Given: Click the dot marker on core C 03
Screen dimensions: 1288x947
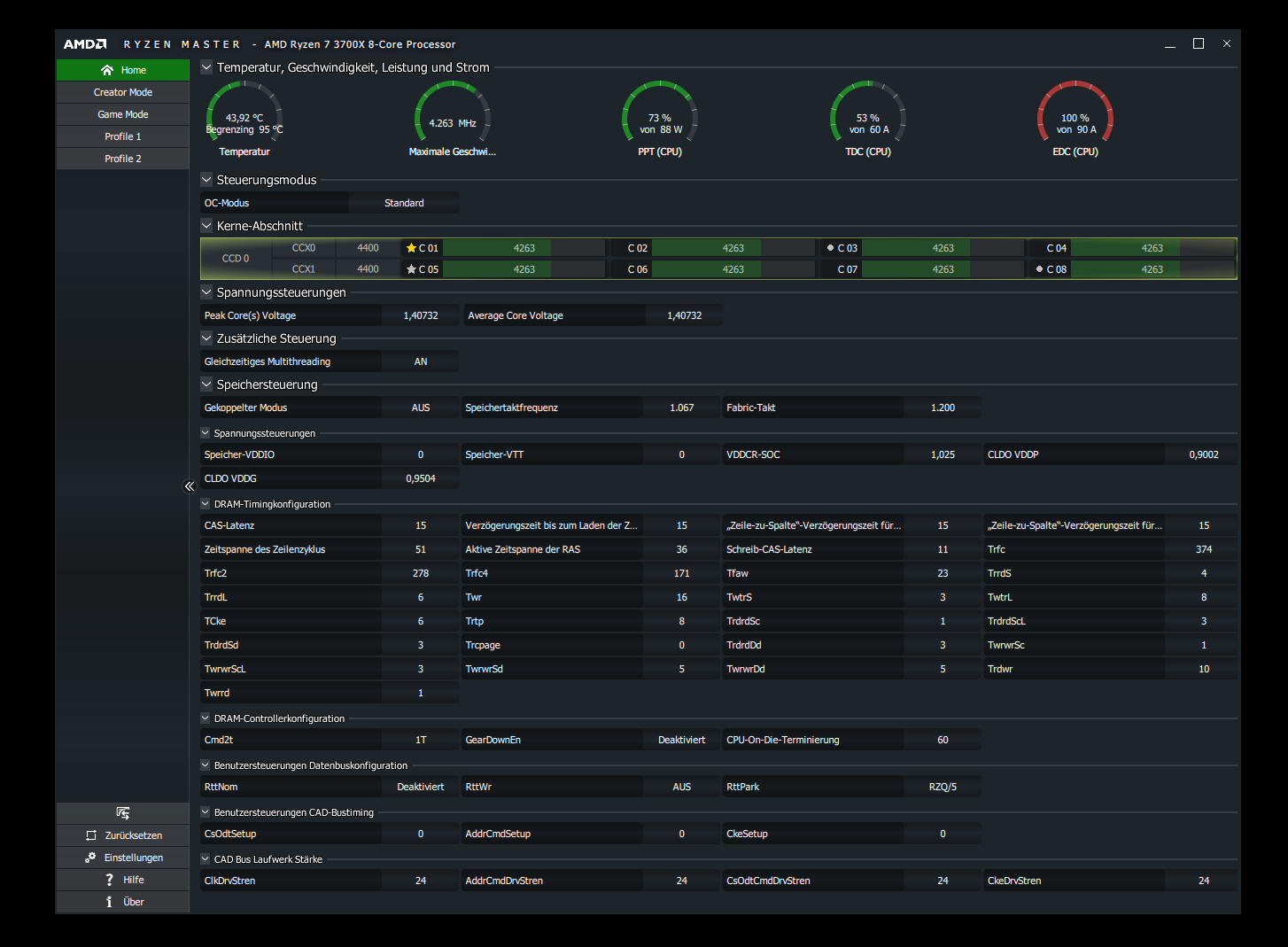Looking at the screenshot, I should (x=830, y=248).
